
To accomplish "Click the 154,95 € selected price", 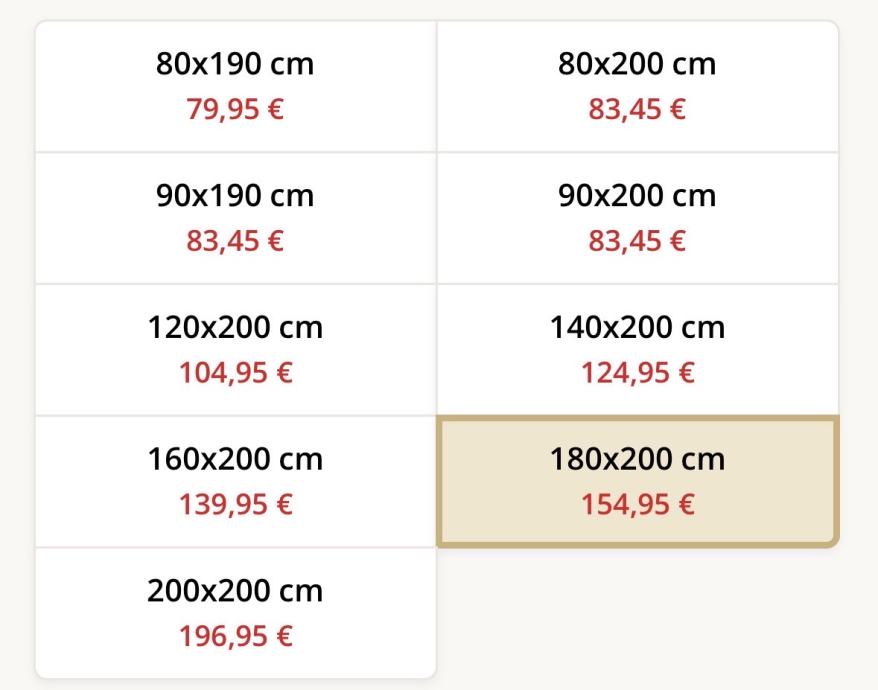I will click(x=637, y=505).
